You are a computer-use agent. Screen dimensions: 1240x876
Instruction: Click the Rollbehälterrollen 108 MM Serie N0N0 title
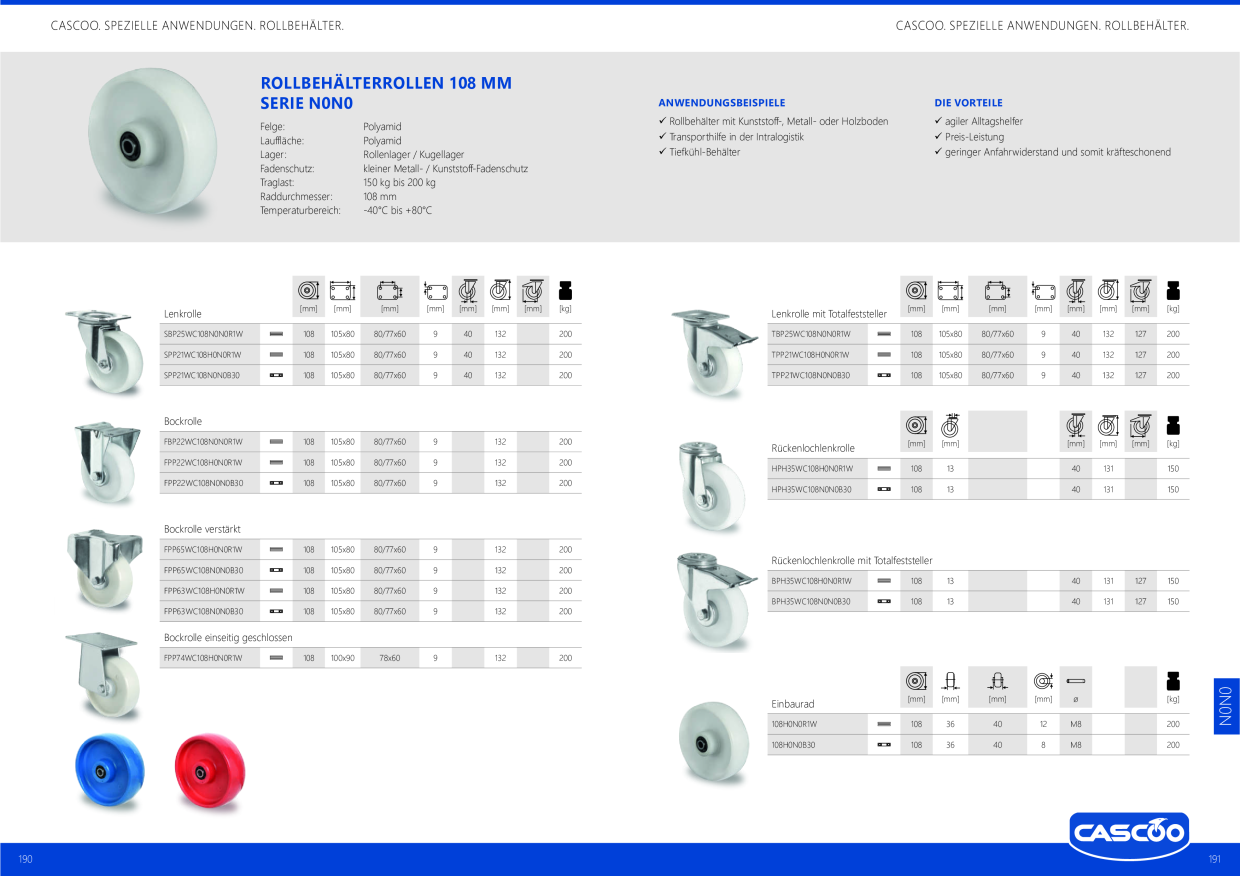tap(386, 93)
